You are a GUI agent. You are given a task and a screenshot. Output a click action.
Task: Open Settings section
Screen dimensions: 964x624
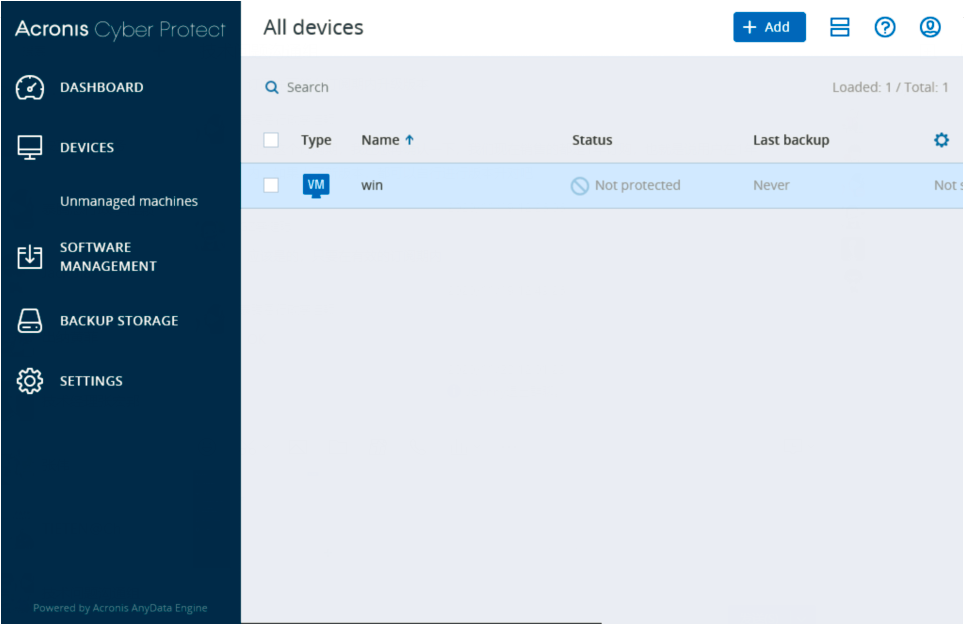coord(91,381)
